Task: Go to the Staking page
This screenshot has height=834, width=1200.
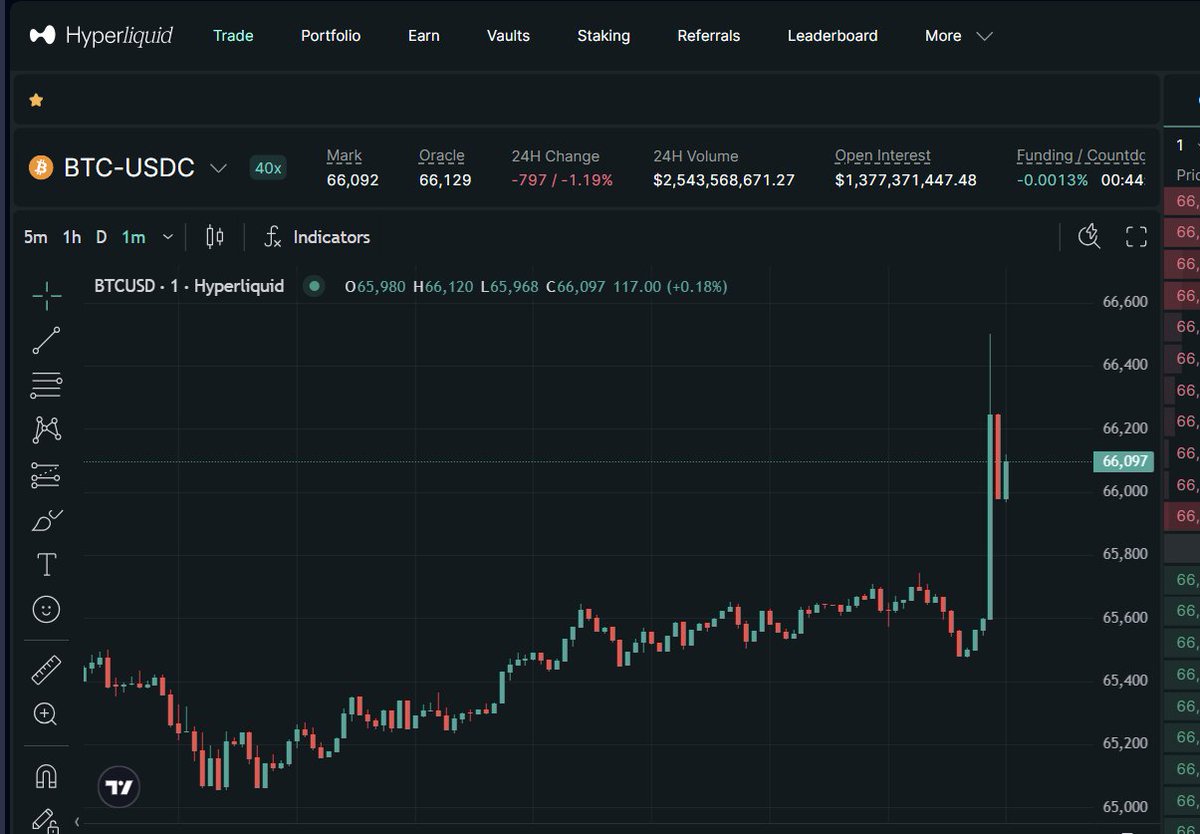Action: click(604, 35)
